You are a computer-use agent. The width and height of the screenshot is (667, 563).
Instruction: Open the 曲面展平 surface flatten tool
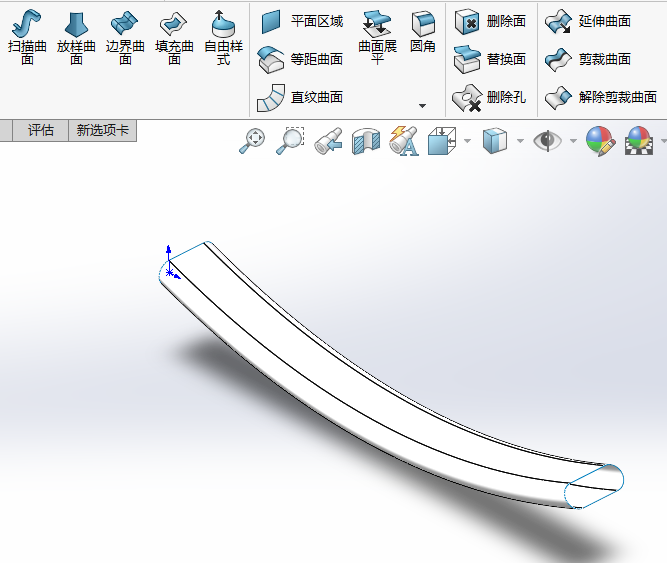[x=377, y=37]
